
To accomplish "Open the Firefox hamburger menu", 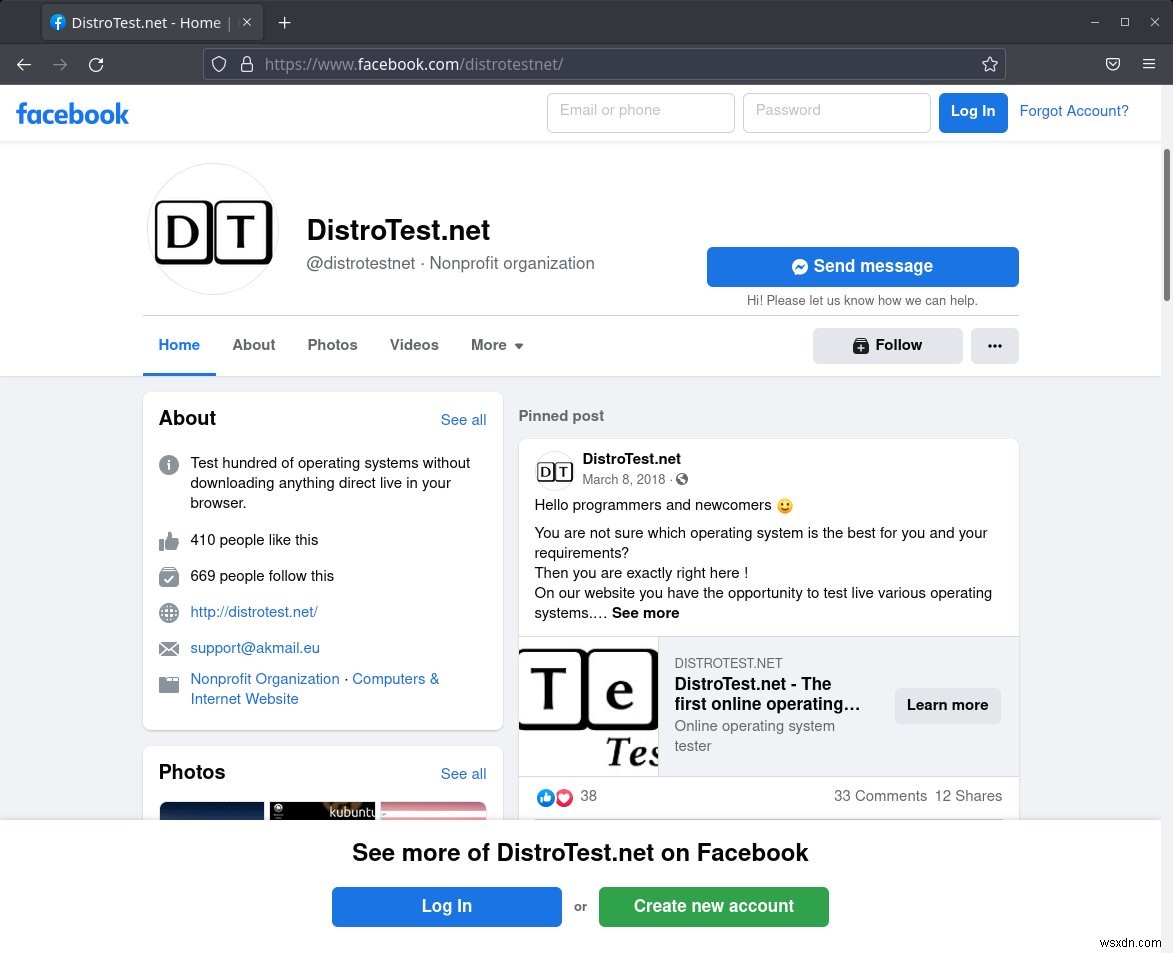I will [x=1149, y=64].
